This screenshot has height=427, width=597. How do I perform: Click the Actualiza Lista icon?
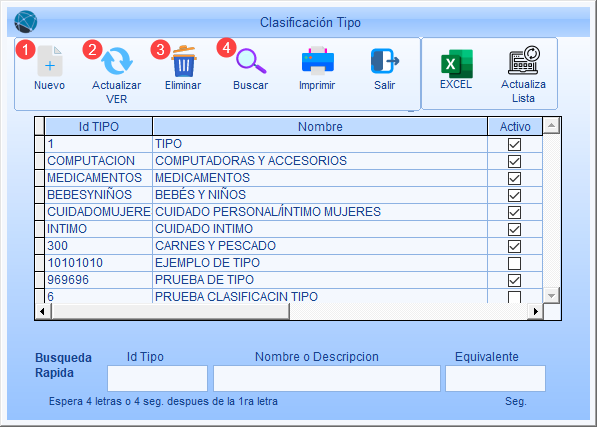coord(524,60)
